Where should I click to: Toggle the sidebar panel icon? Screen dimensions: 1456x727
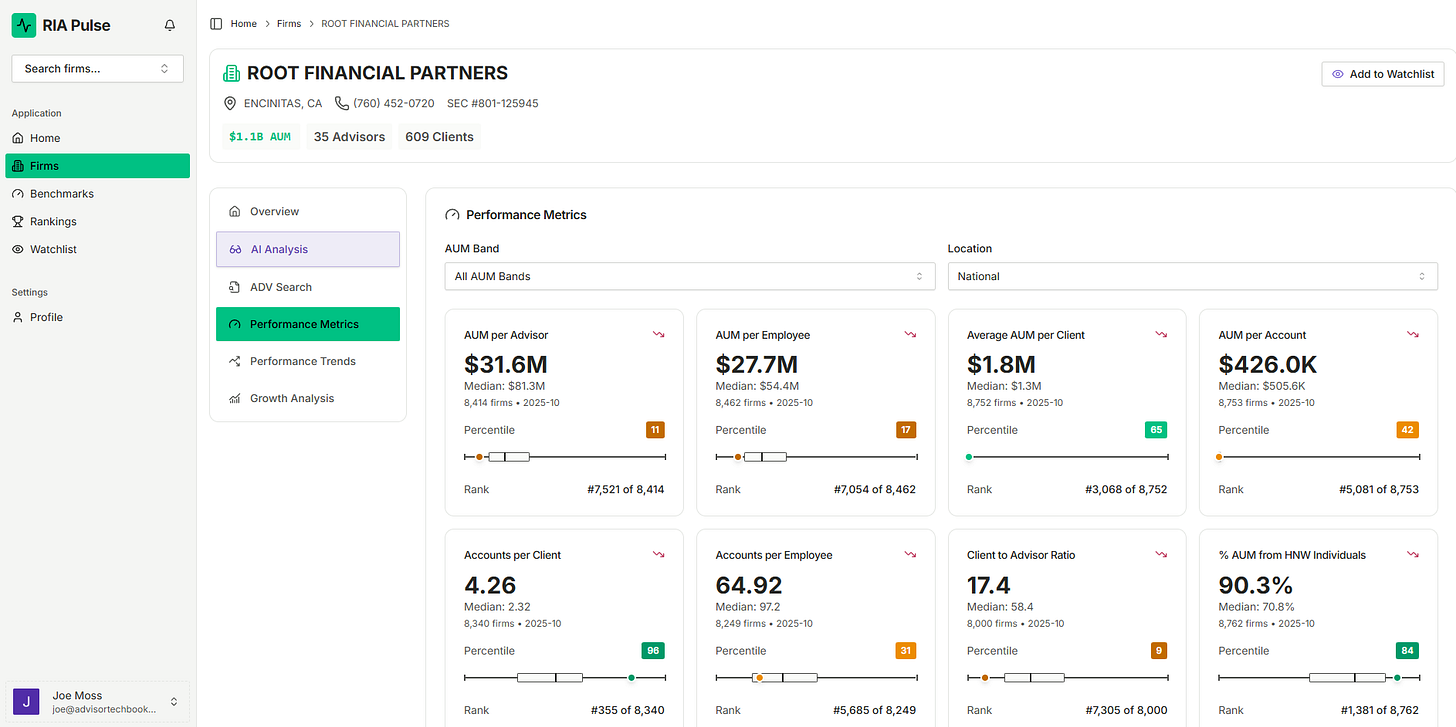[x=216, y=24]
